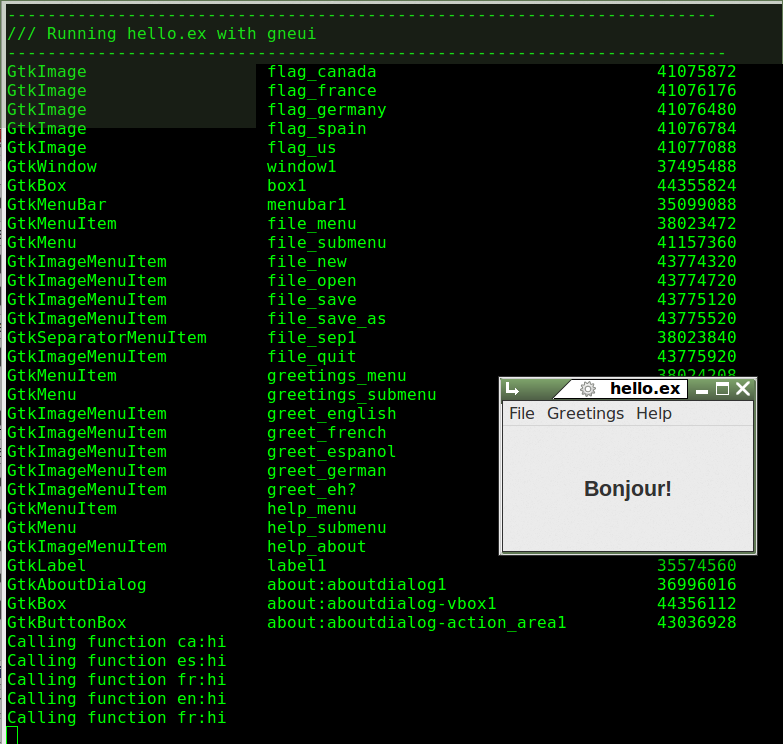This screenshot has height=744, width=783.
Task: Click the hello.ex title bar text
Action: pyautogui.click(x=645, y=389)
